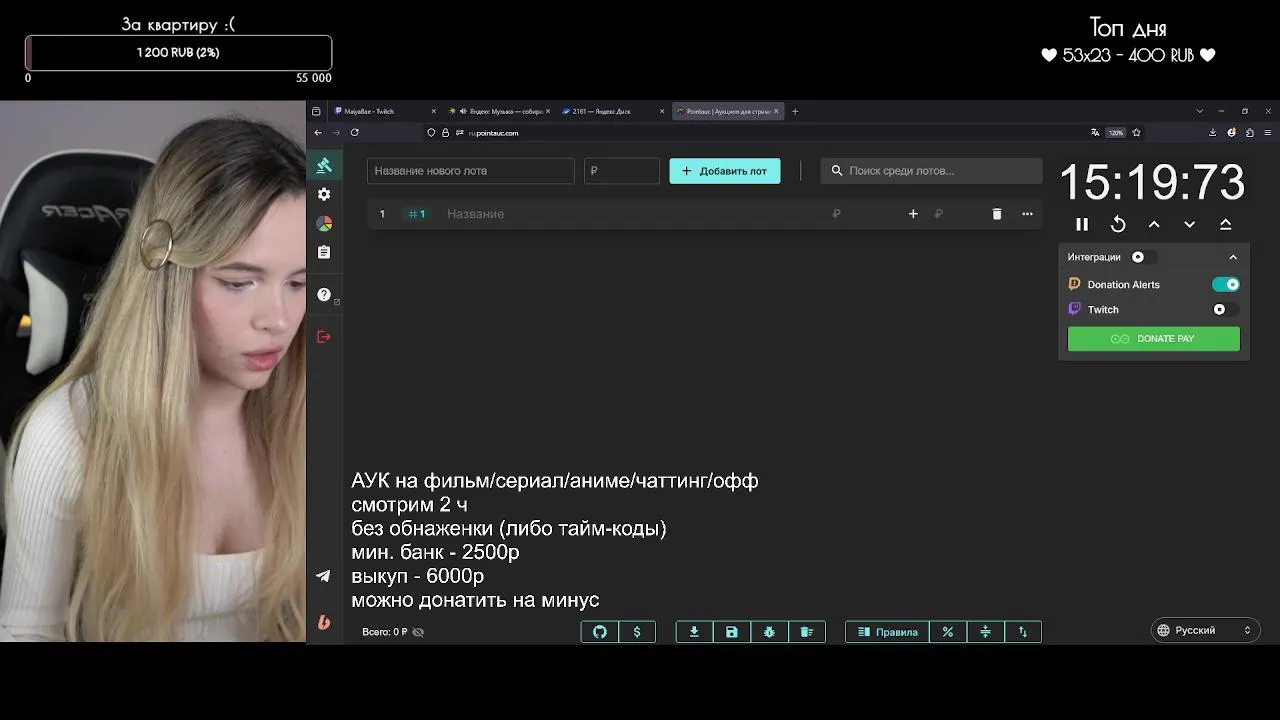This screenshot has height=720, width=1280.
Task: Click the clear lots list button
Action: click(x=807, y=632)
